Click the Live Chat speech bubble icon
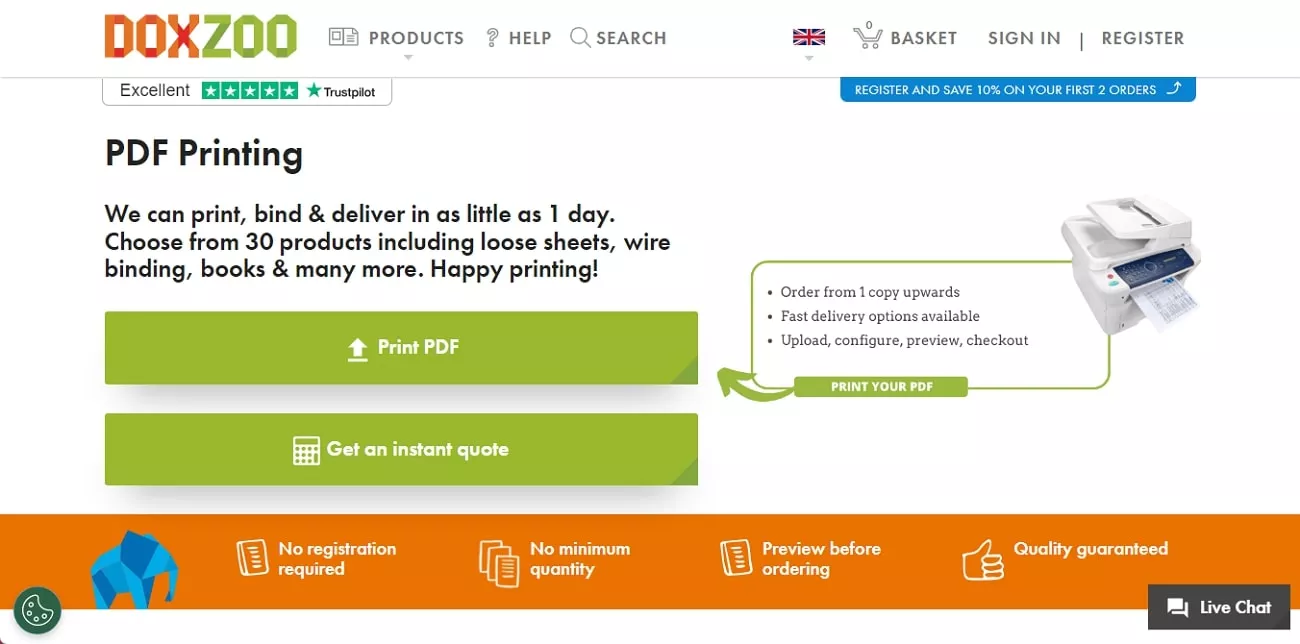 click(x=1177, y=608)
